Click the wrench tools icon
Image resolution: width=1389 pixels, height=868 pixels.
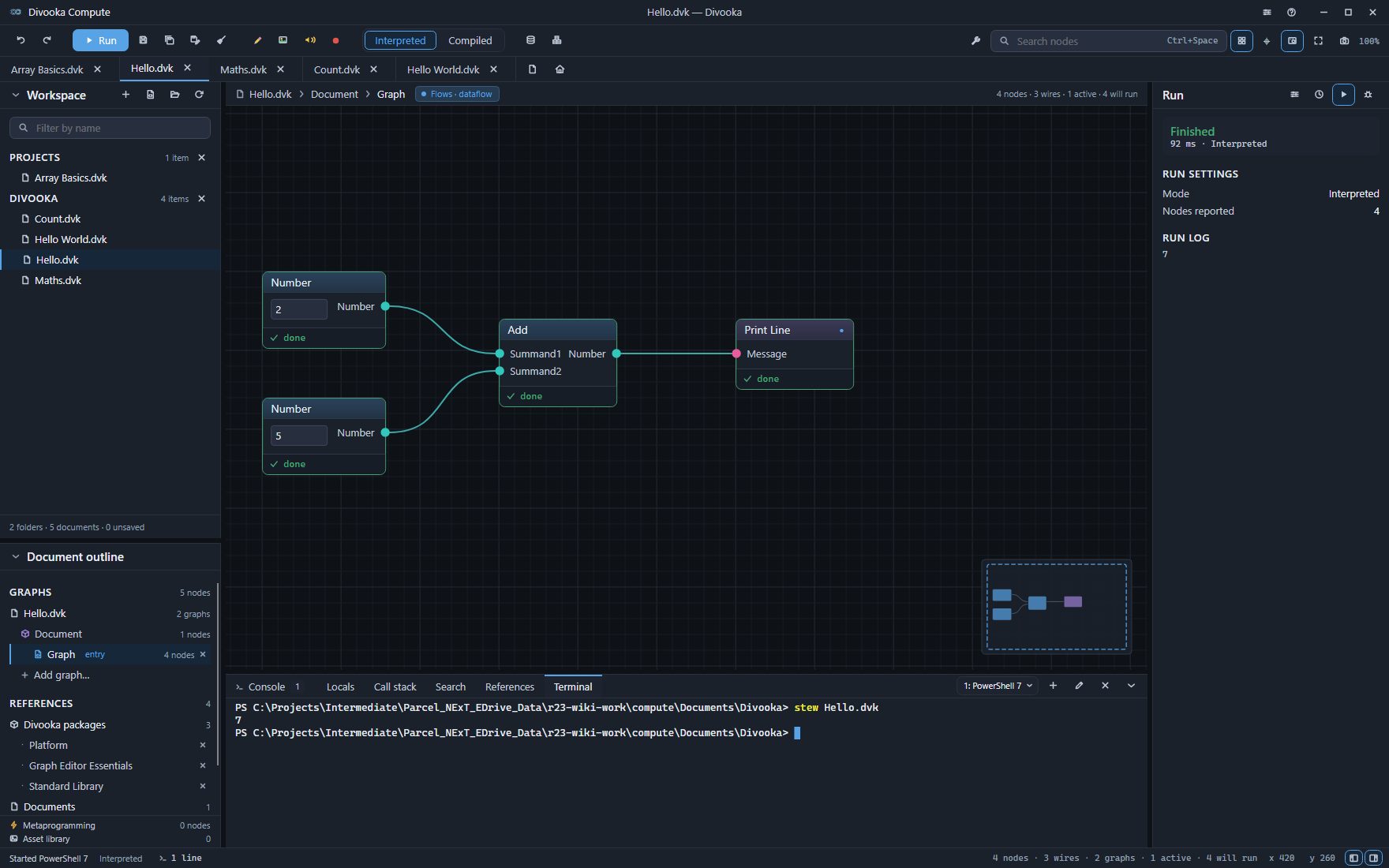coord(975,41)
